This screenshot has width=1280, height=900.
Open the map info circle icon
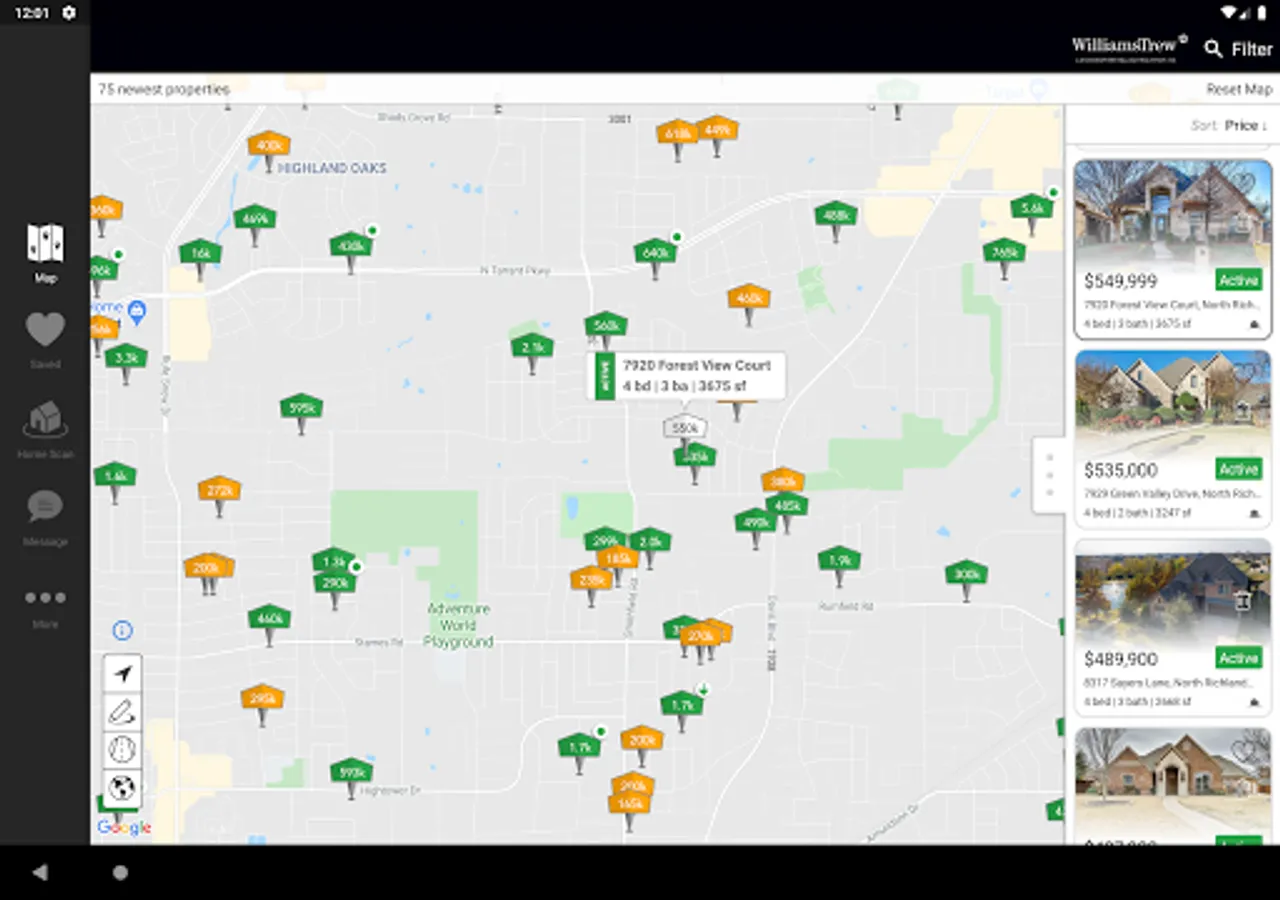[122, 630]
